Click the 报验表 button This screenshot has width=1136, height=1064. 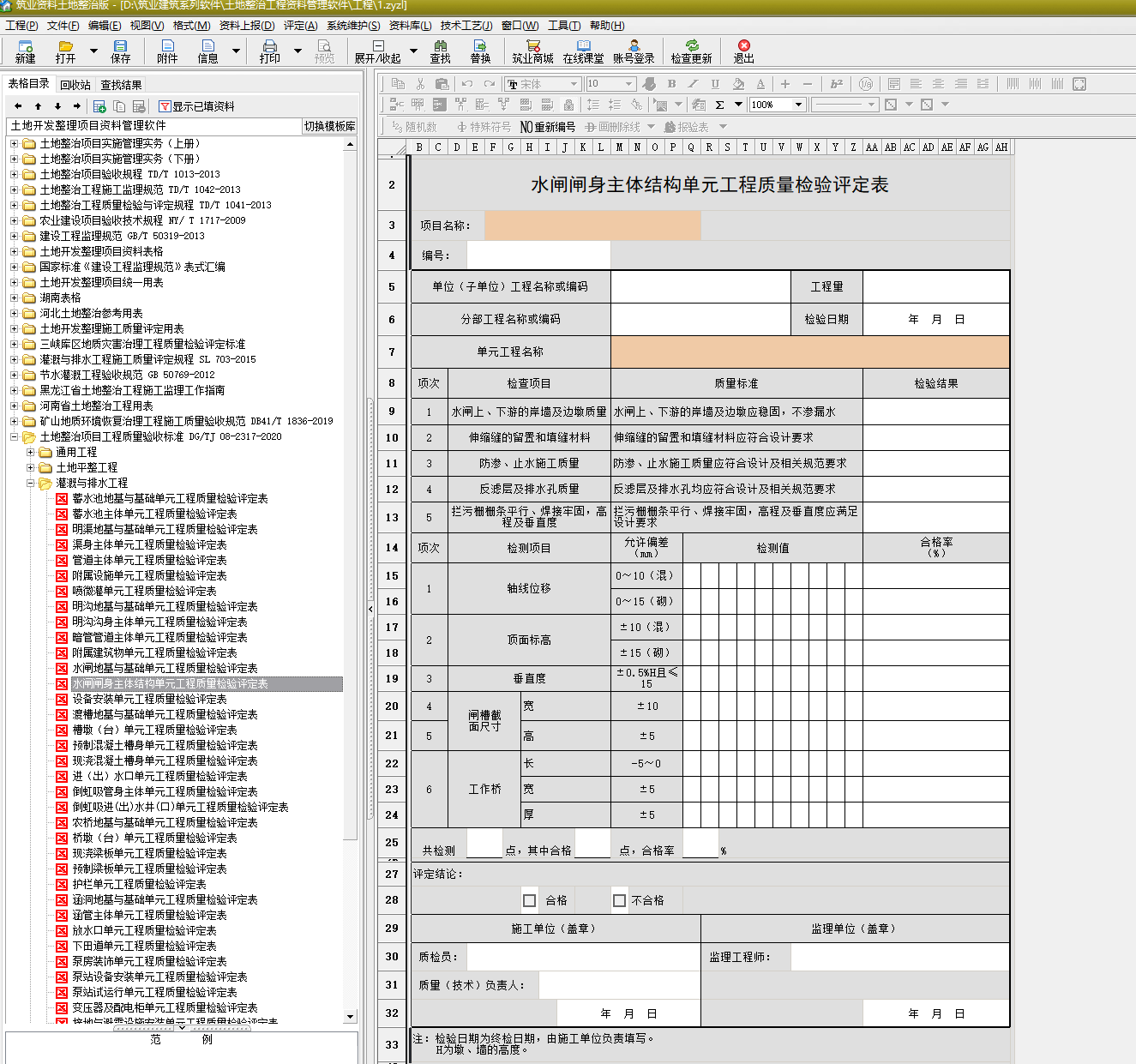(686, 127)
